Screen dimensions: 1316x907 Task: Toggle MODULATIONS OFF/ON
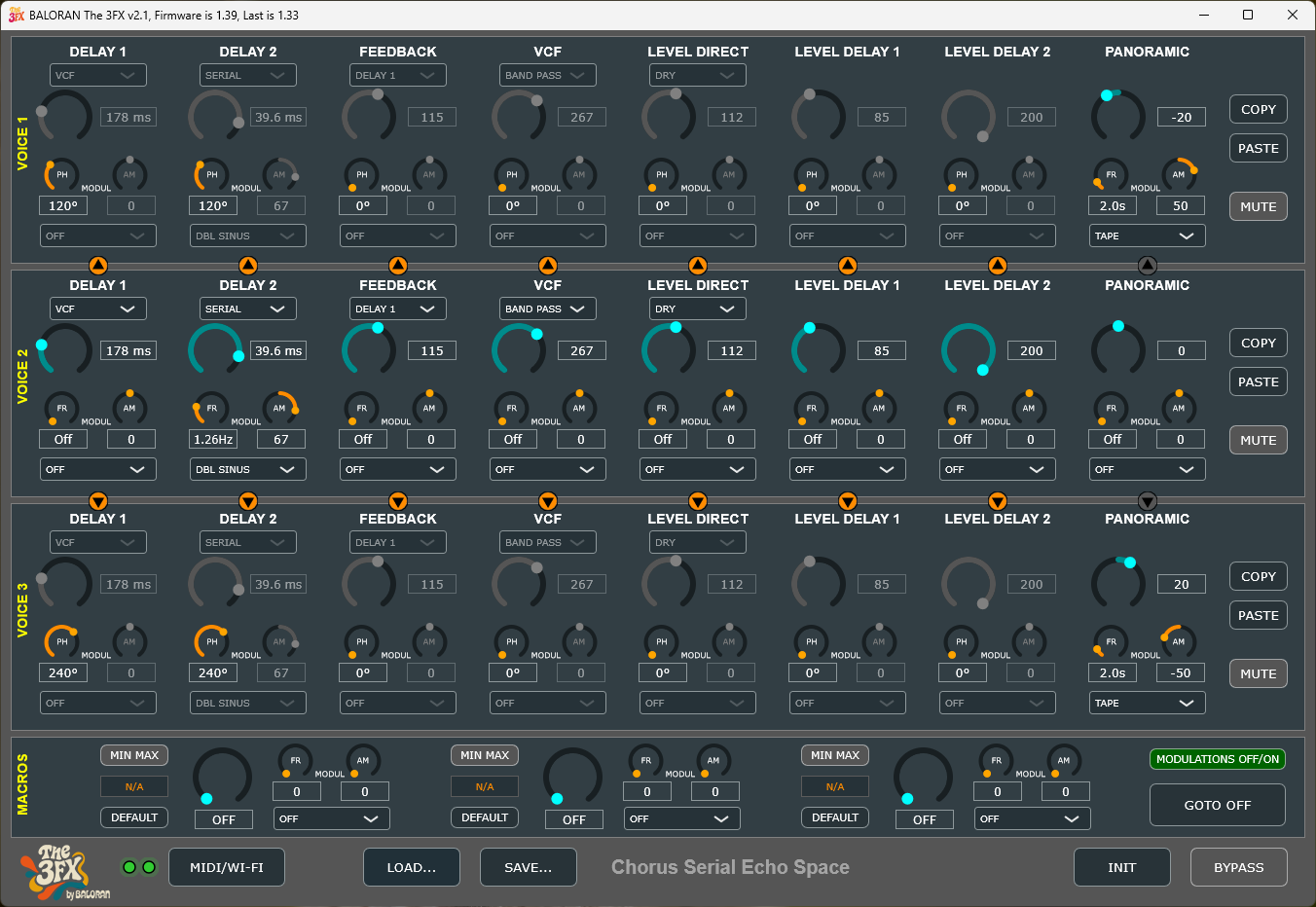click(x=1217, y=758)
